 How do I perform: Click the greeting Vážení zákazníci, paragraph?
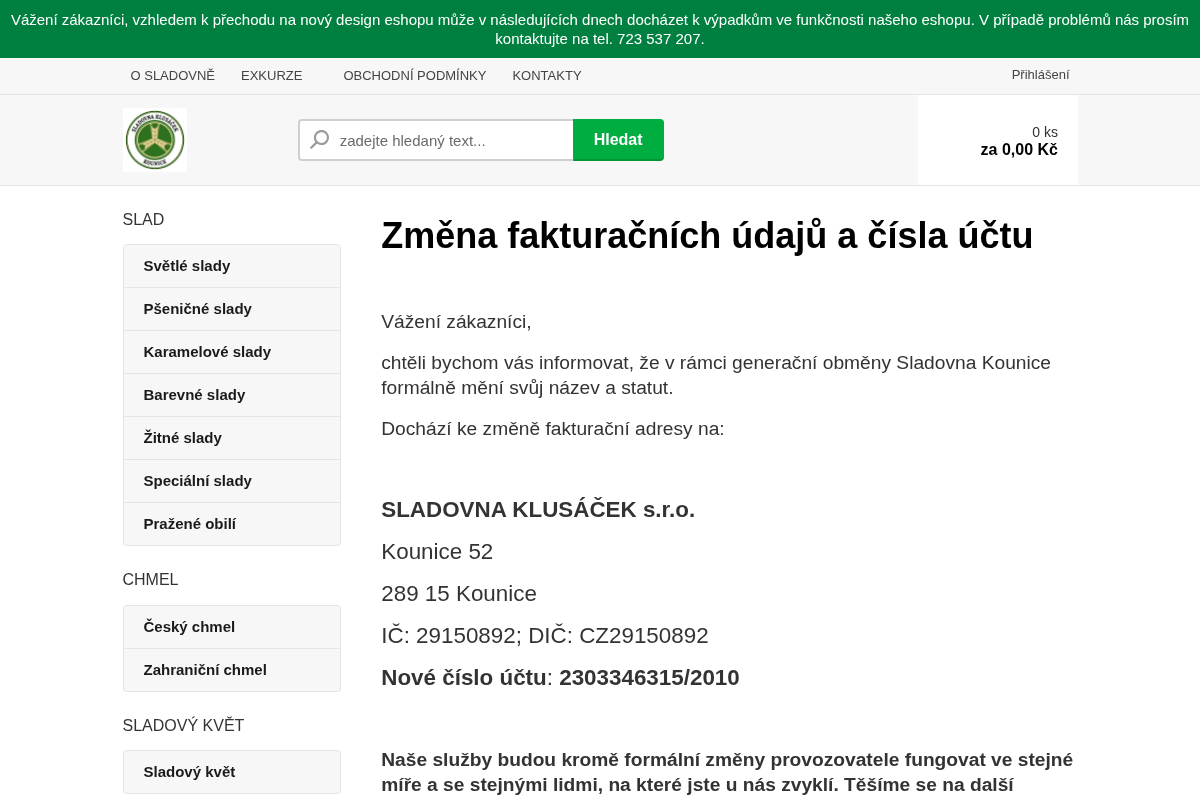[x=456, y=322]
